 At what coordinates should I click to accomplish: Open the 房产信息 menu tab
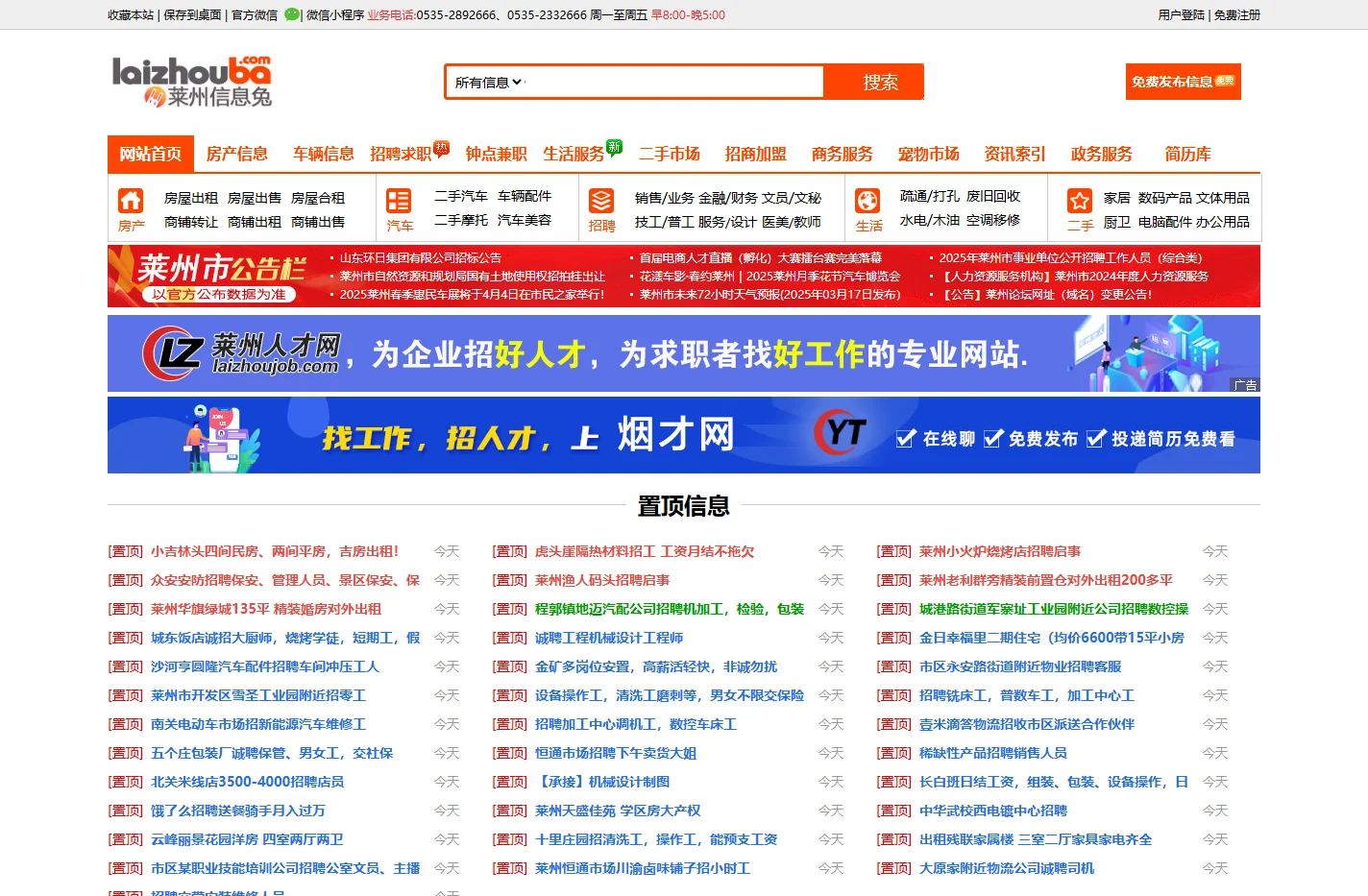click(x=237, y=154)
